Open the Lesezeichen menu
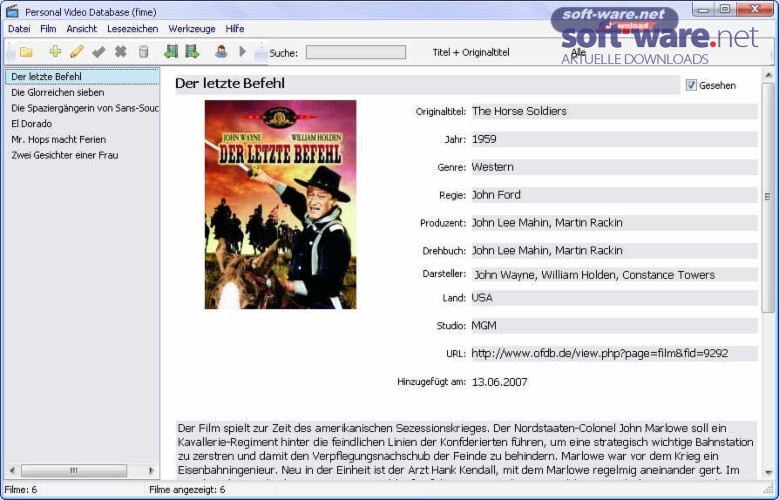Viewport: 779px width, 500px height. pyautogui.click(x=133, y=29)
